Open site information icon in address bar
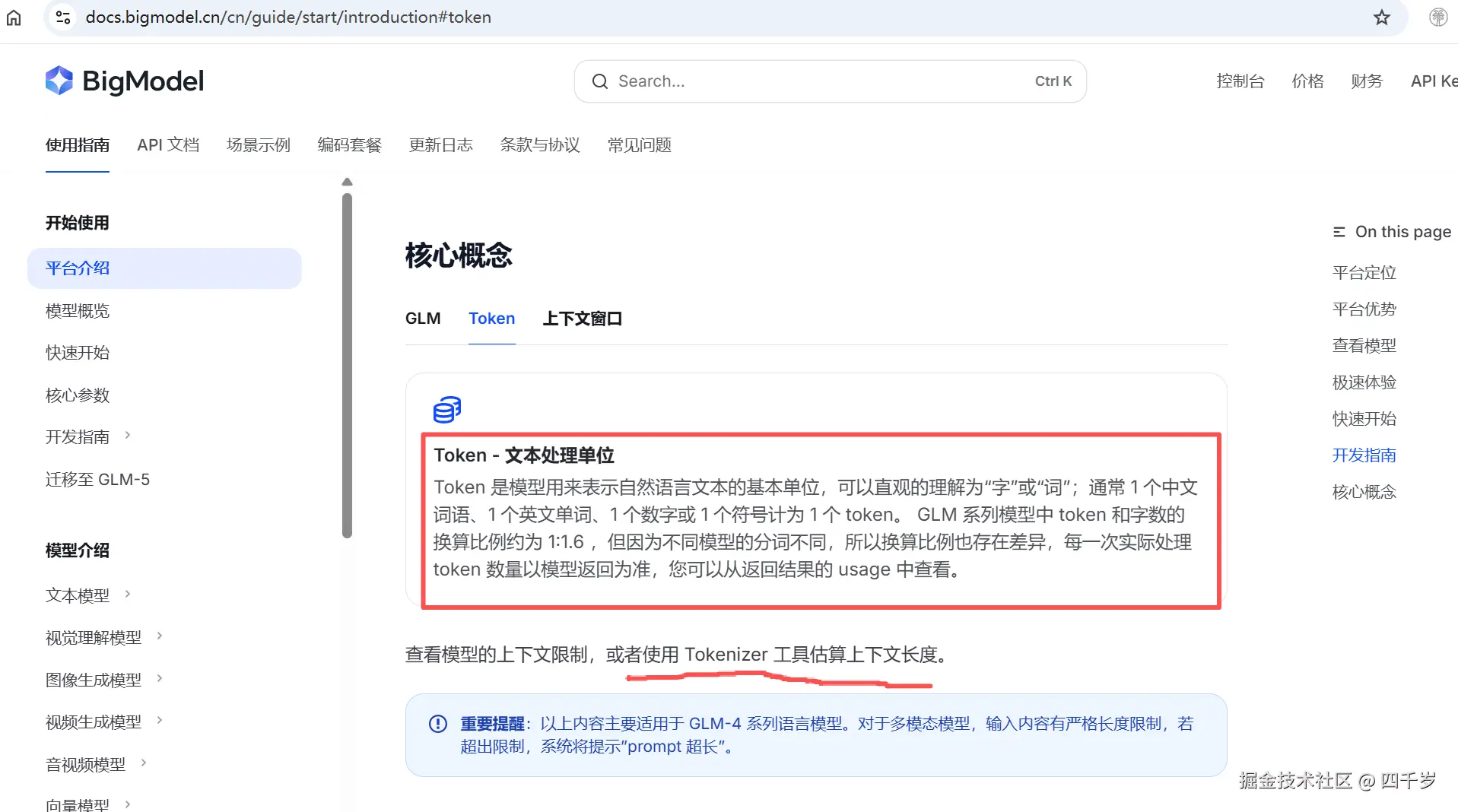This screenshot has height=812, width=1458. (62, 17)
